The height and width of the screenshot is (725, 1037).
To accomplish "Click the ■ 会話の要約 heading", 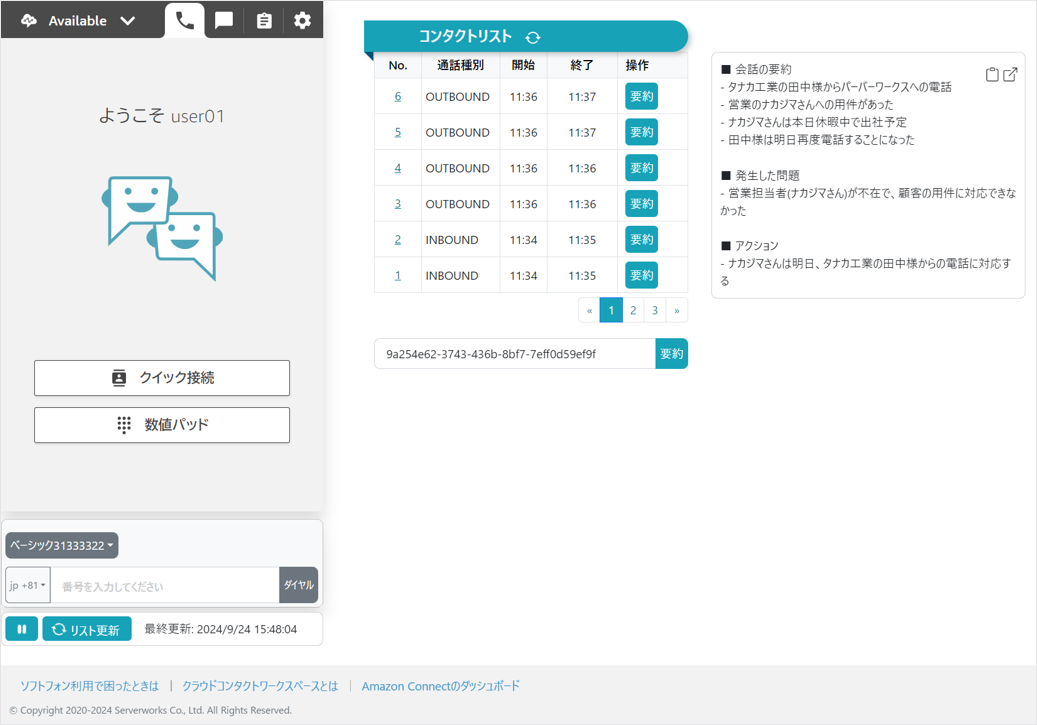I will (756, 69).
